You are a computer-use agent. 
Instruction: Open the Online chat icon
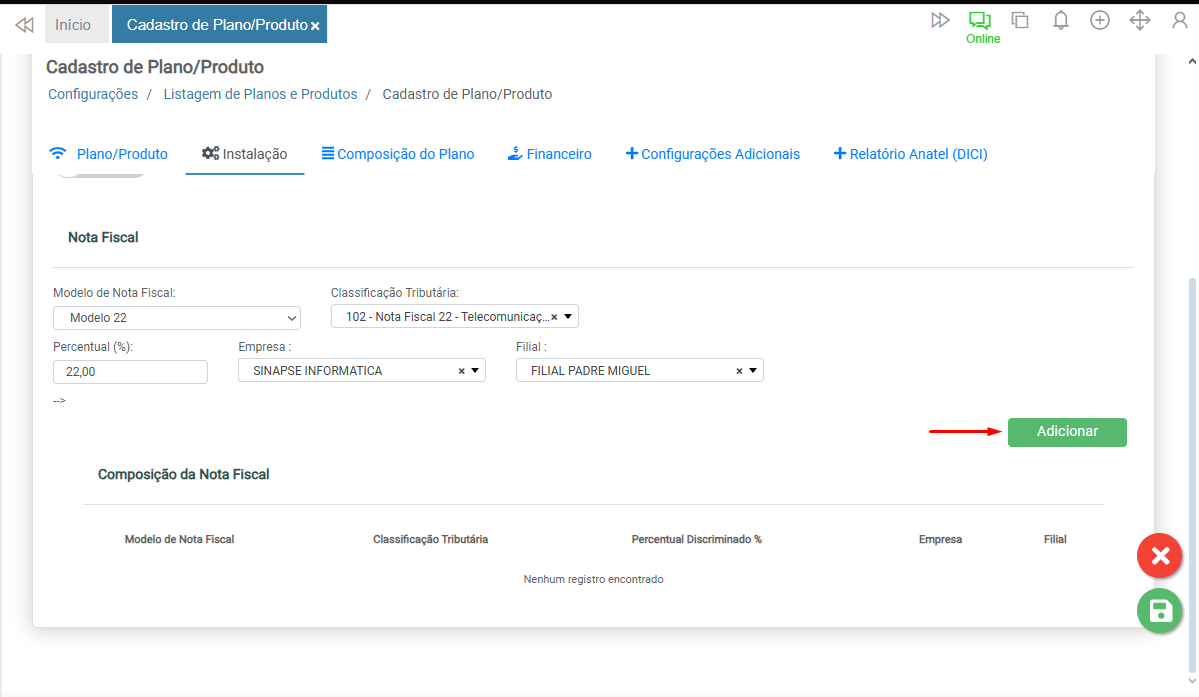pos(979,21)
